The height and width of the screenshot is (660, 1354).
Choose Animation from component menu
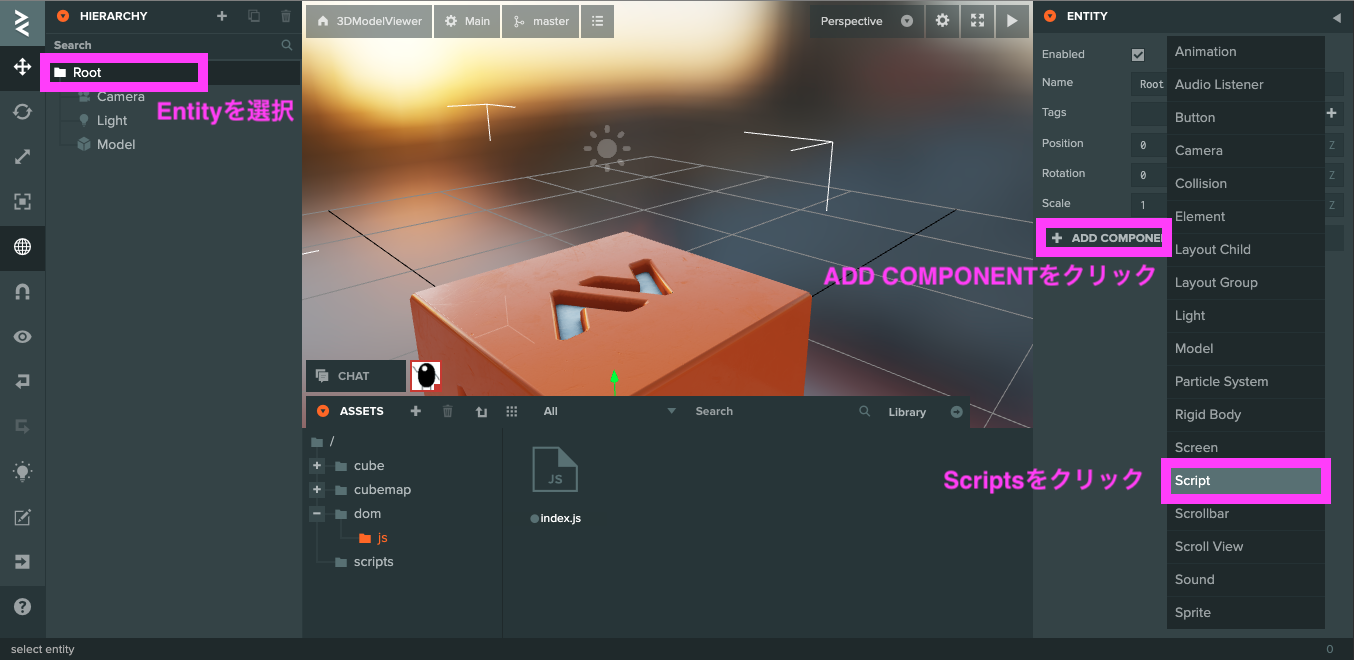(1246, 52)
